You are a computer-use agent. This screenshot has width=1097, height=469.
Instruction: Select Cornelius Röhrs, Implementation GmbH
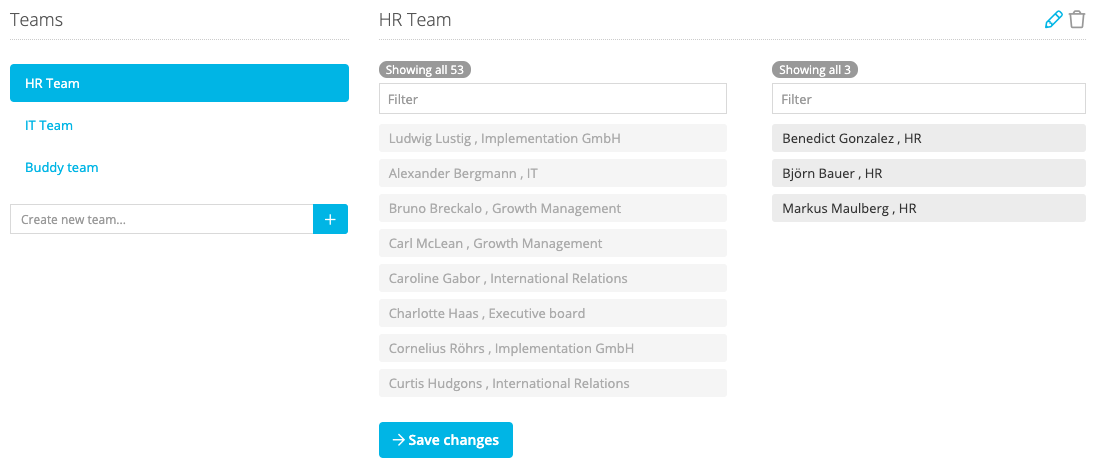tap(553, 348)
